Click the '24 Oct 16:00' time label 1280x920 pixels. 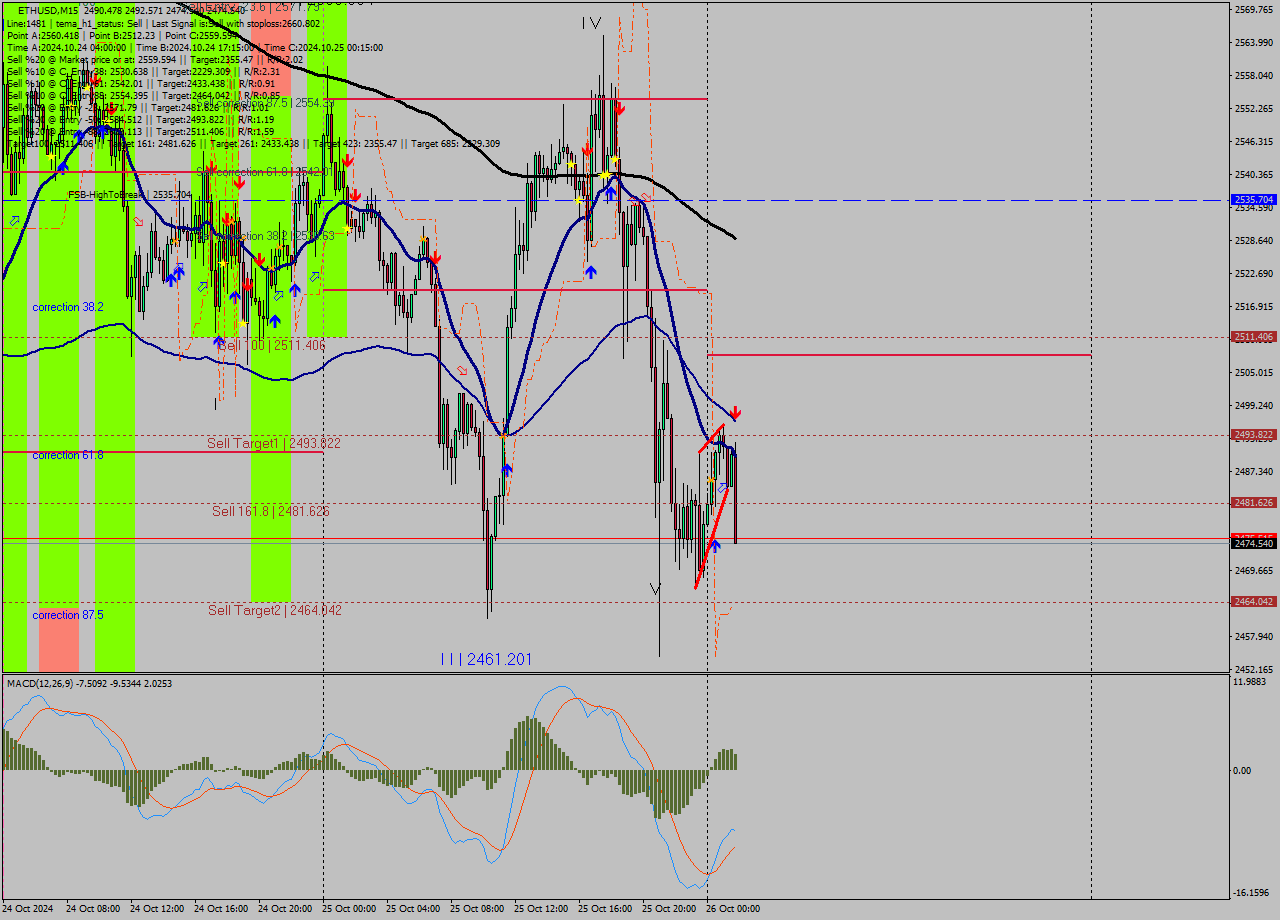pyautogui.click(x=221, y=909)
